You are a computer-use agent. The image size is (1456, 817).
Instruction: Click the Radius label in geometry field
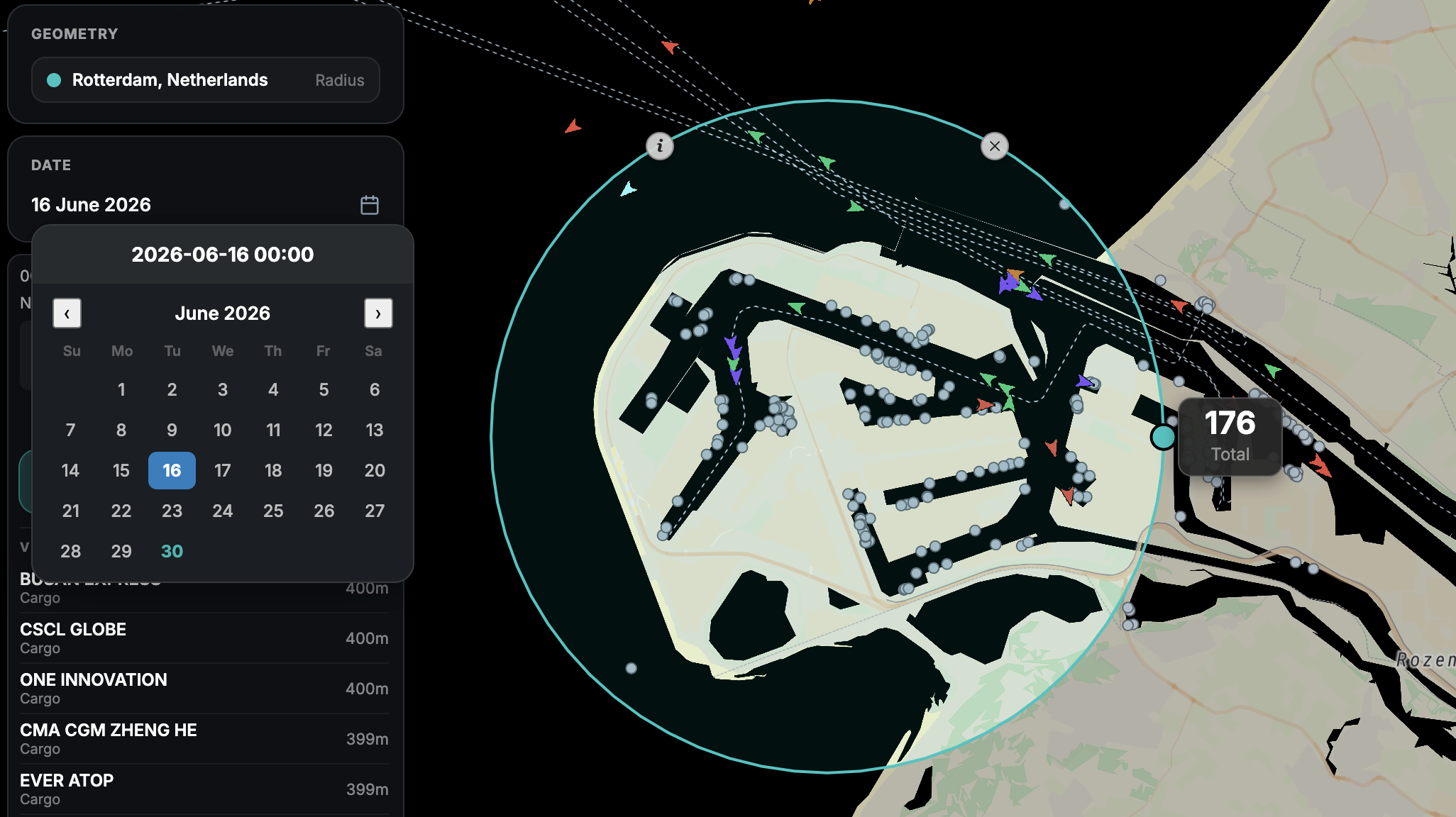pos(339,80)
